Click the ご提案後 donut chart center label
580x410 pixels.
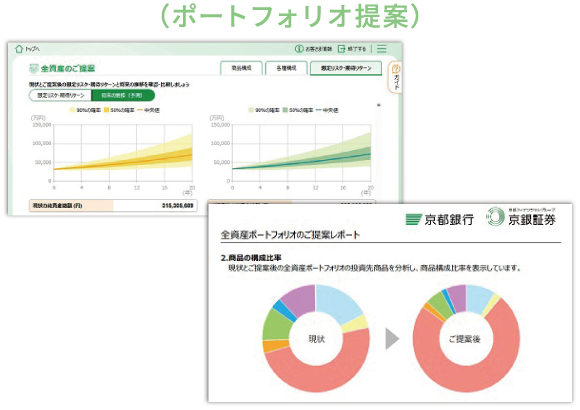465,339
